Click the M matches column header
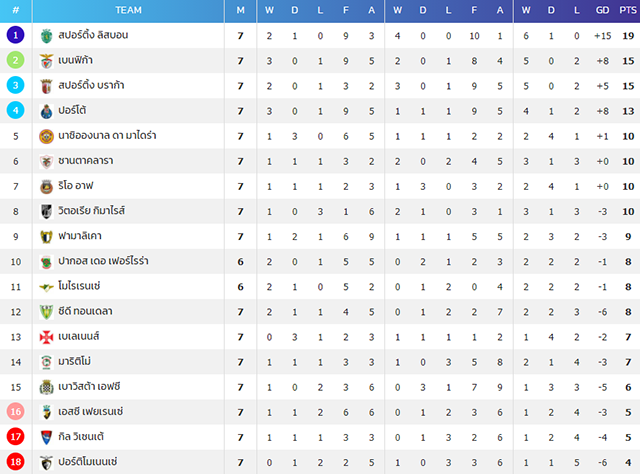The image size is (640, 474). (240, 11)
